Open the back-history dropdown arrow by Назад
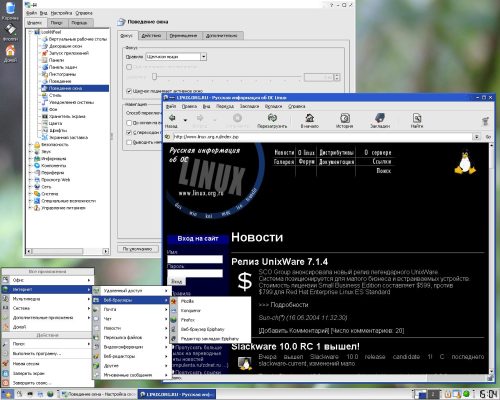 click(185, 120)
